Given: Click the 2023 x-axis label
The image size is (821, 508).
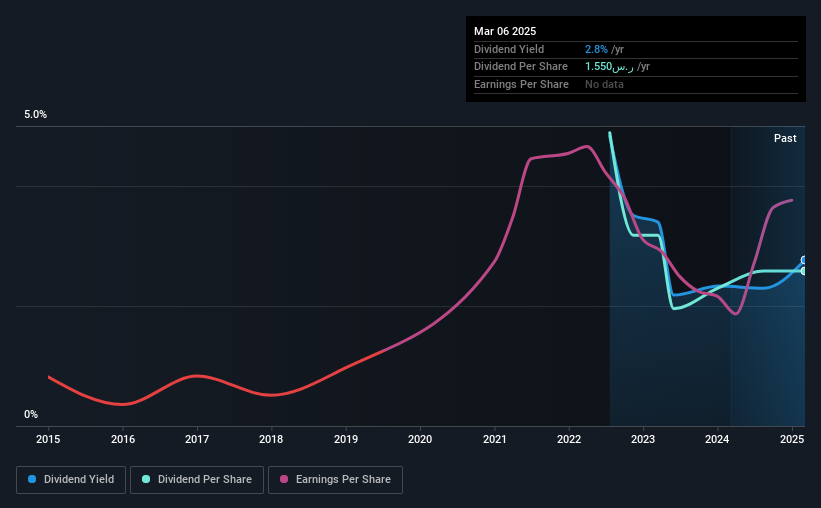Looking at the screenshot, I should pyautogui.click(x=643, y=439).
